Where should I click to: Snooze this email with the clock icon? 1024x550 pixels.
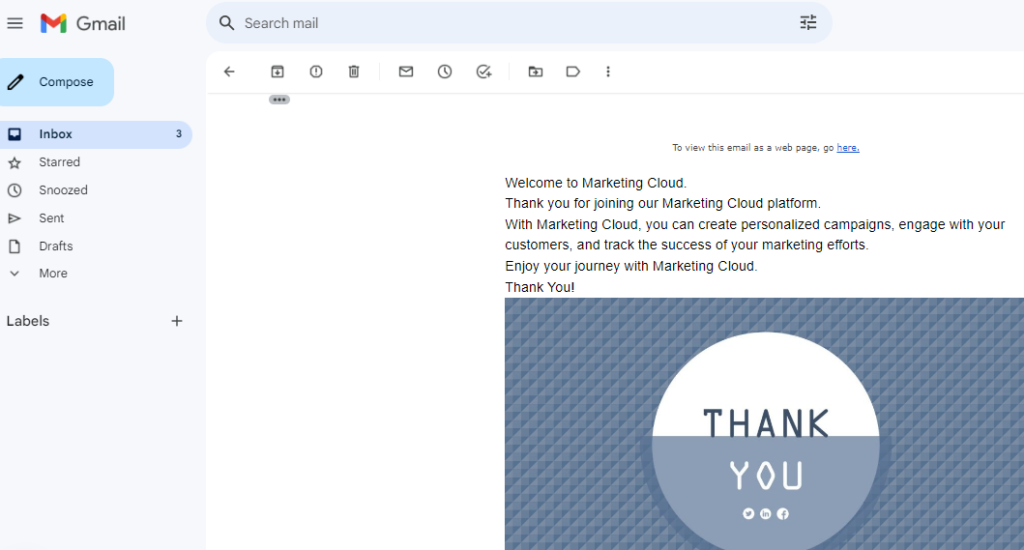click(x=445, y=72)
